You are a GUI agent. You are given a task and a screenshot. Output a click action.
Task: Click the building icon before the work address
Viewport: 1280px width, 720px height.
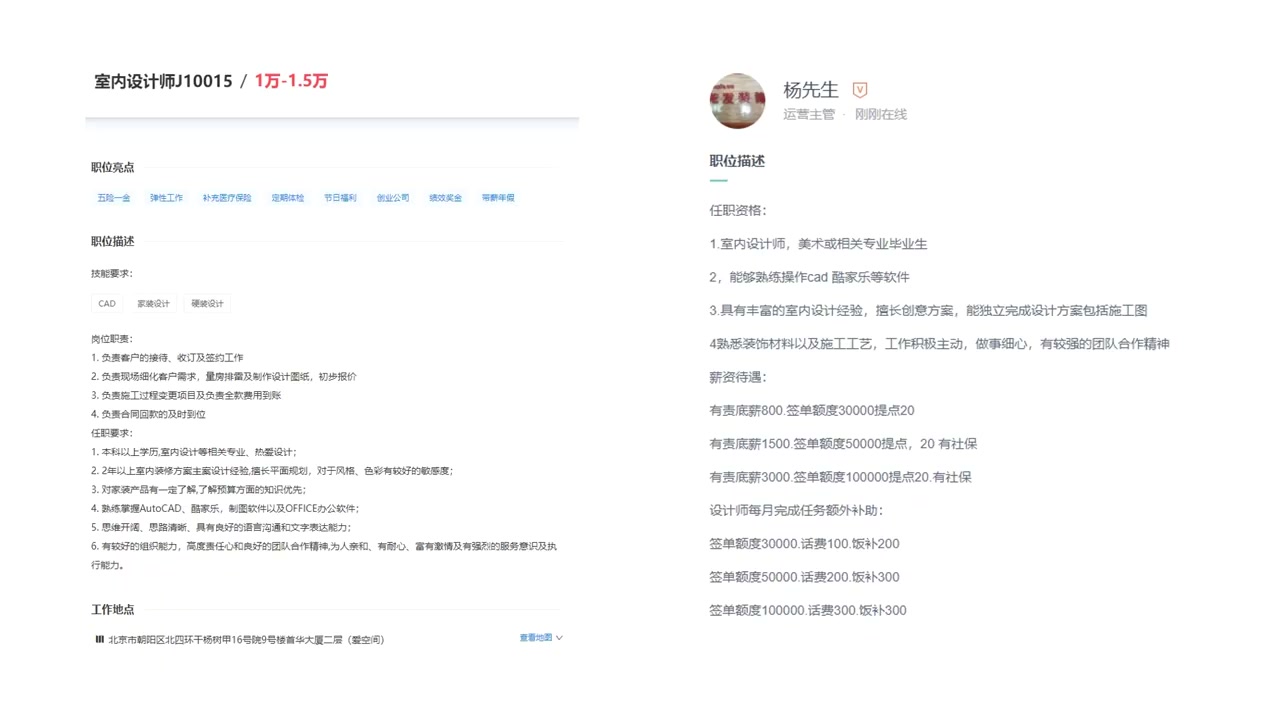[x=99, y=639]
